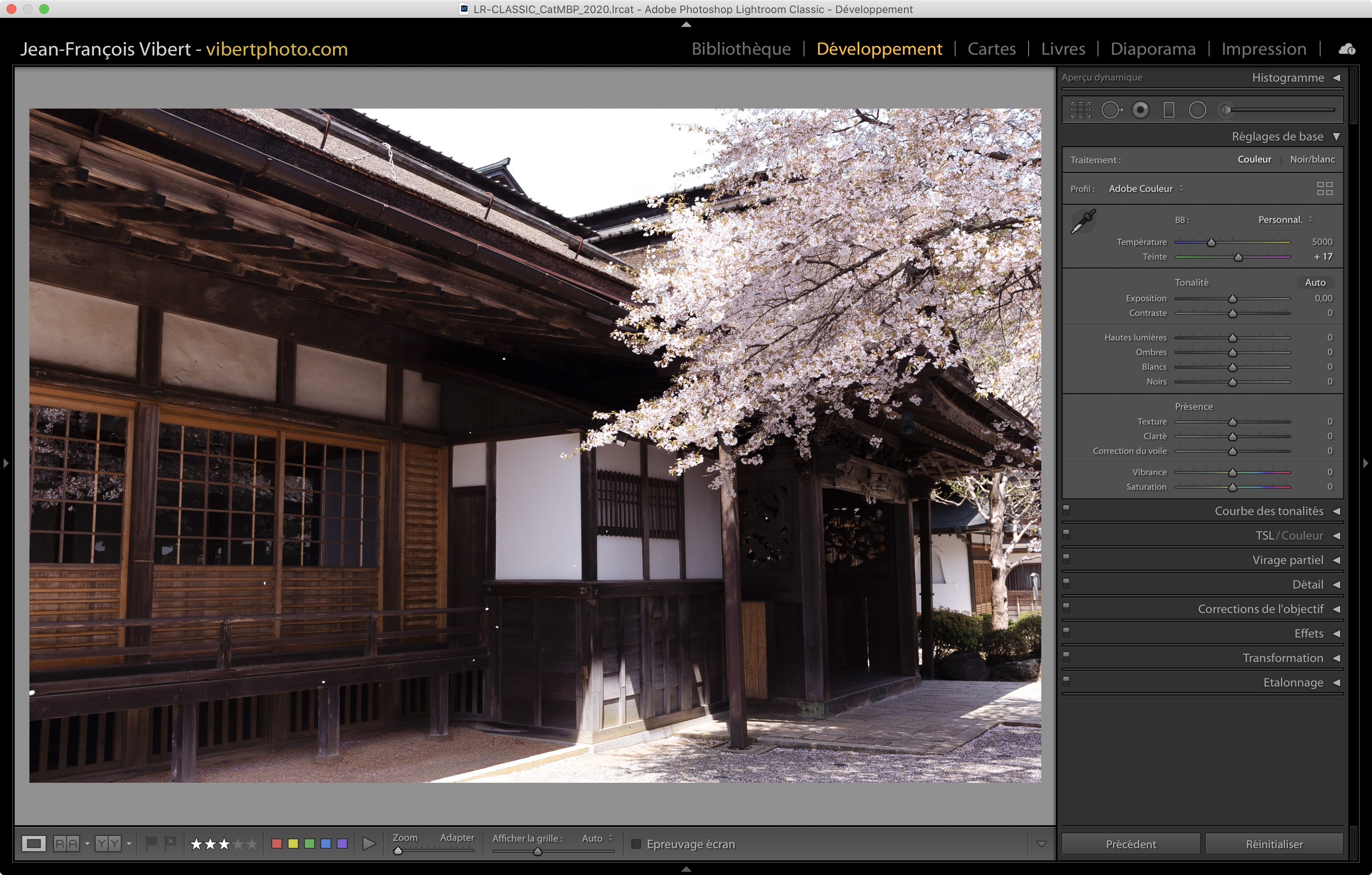Pick the Radial filter tool
Viewport: 1372px width, 875px height.
pyautogui.click(x=1197, y=110)
